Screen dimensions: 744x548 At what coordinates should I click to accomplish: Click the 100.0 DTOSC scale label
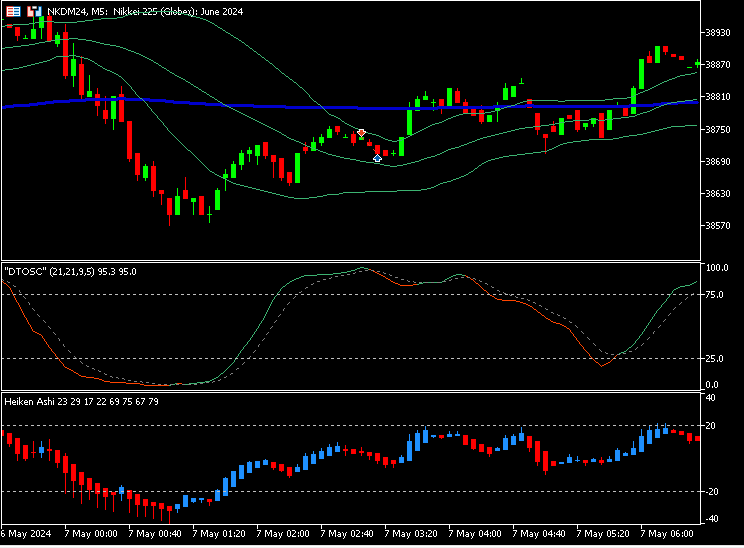point(717,268)
